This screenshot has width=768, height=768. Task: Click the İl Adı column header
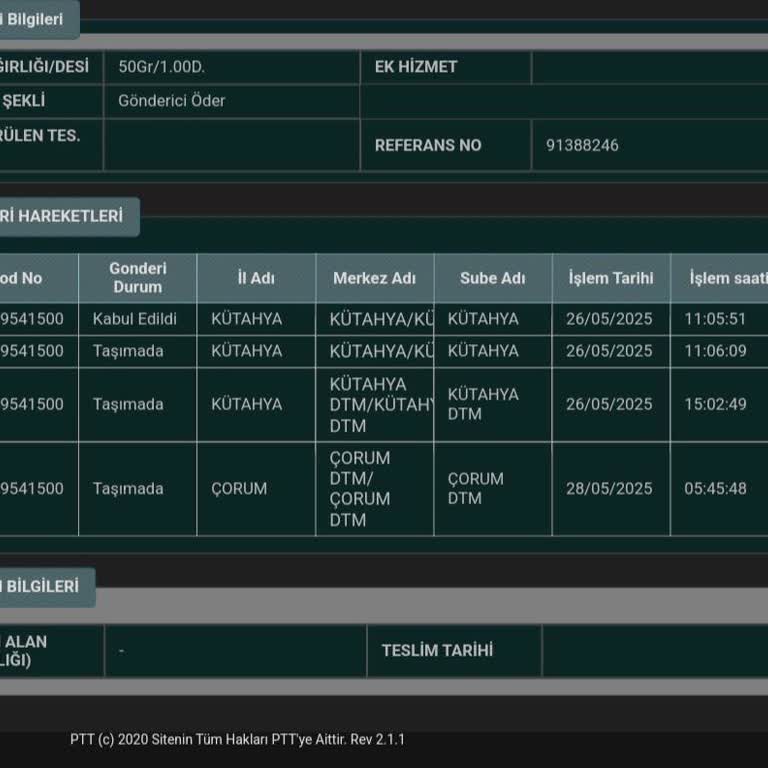(256, 278)
